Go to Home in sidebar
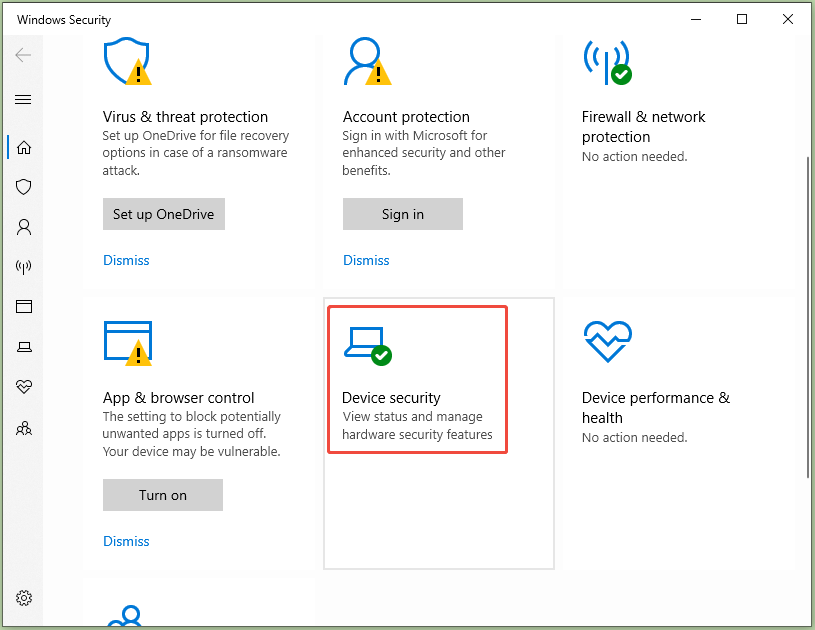The height and width of the screenshot is (630, 815). (24, 148)
